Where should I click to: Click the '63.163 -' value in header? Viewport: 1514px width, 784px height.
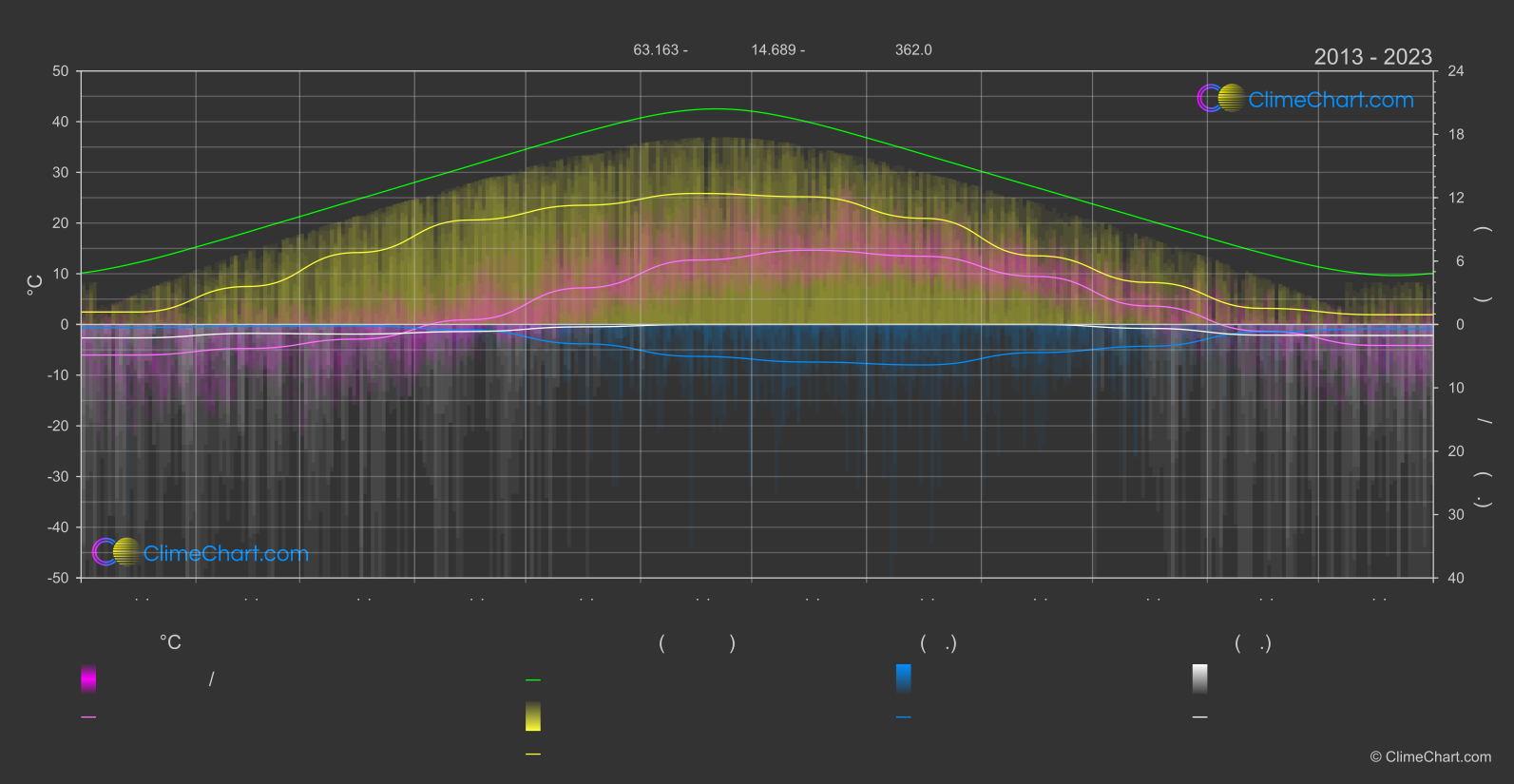coord(661,49)
